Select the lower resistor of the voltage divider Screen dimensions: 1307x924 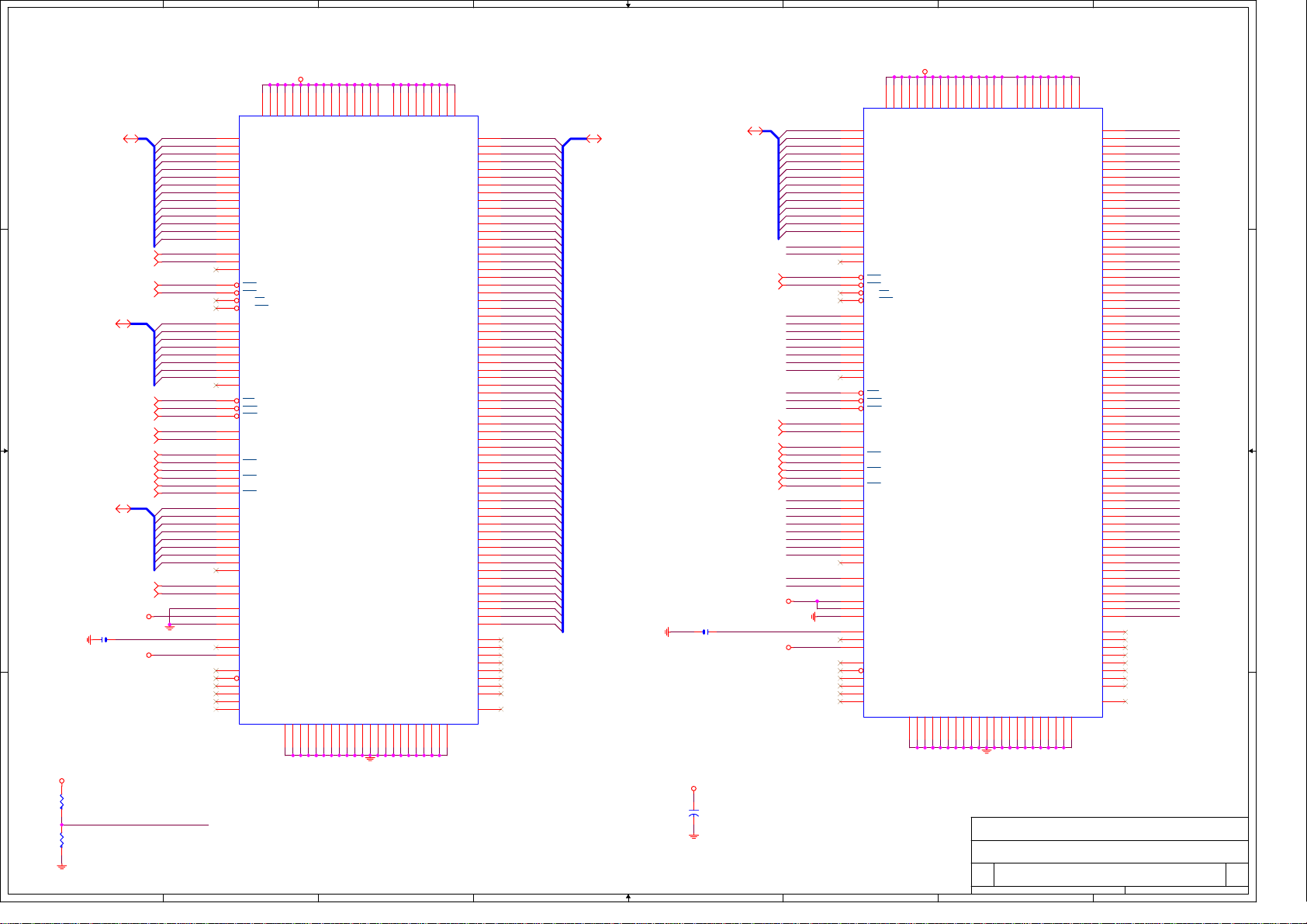[61, 841]
